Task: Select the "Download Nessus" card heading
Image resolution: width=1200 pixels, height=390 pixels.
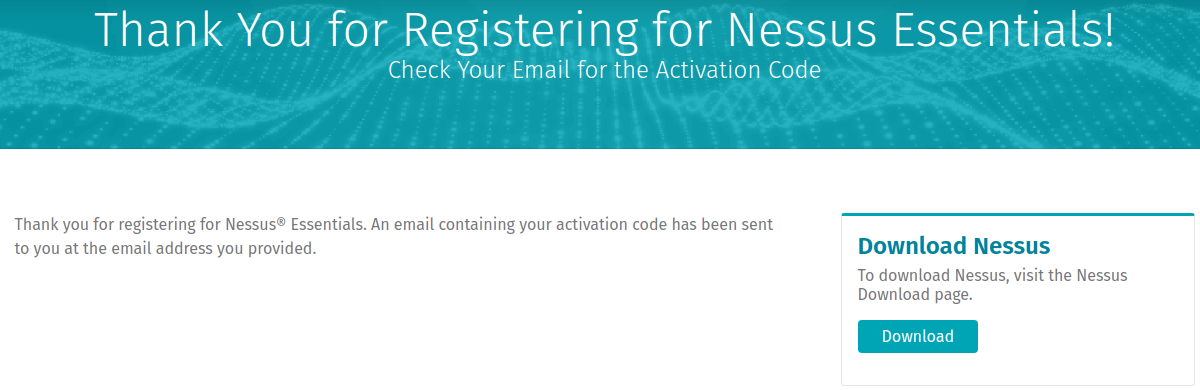Action: point(954,246)
